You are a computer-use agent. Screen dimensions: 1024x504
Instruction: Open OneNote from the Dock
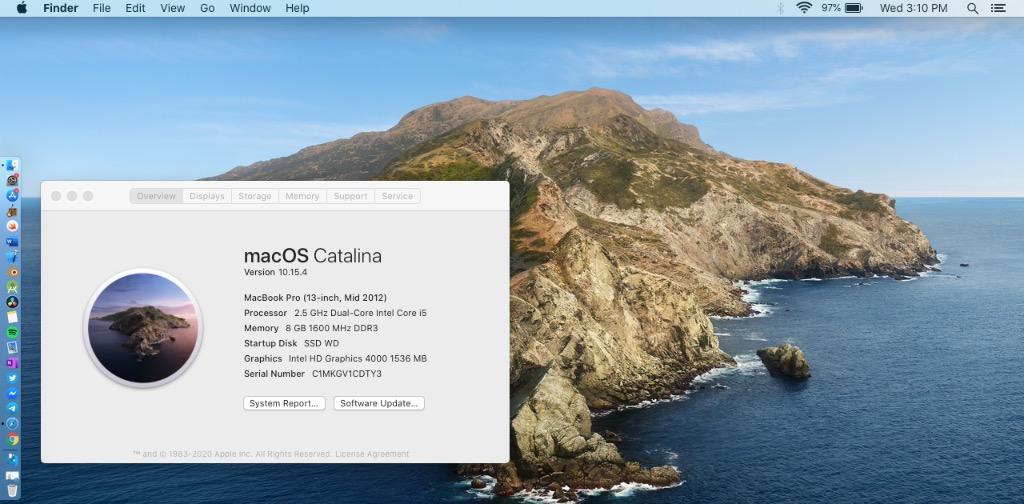click(x=12, y=363)
